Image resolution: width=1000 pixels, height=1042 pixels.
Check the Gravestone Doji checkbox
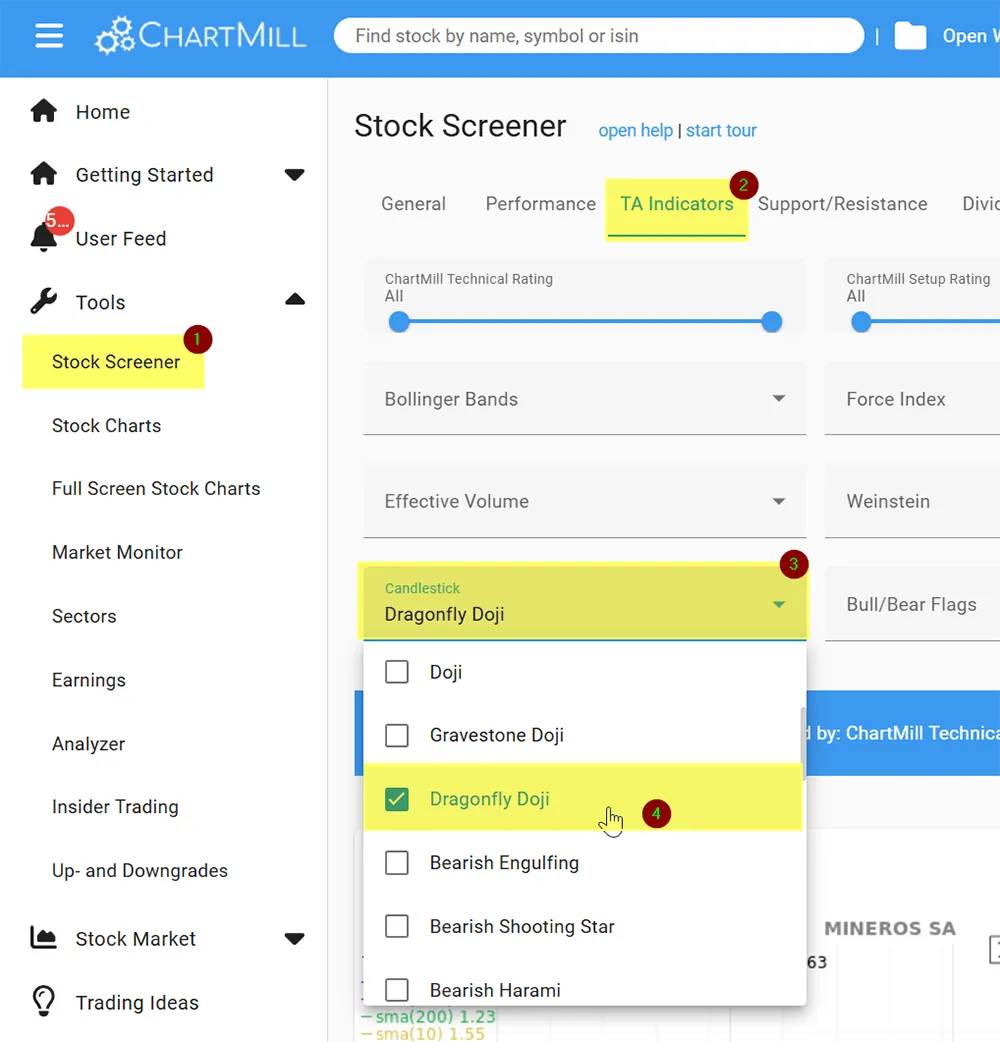[x=397, y=735]
